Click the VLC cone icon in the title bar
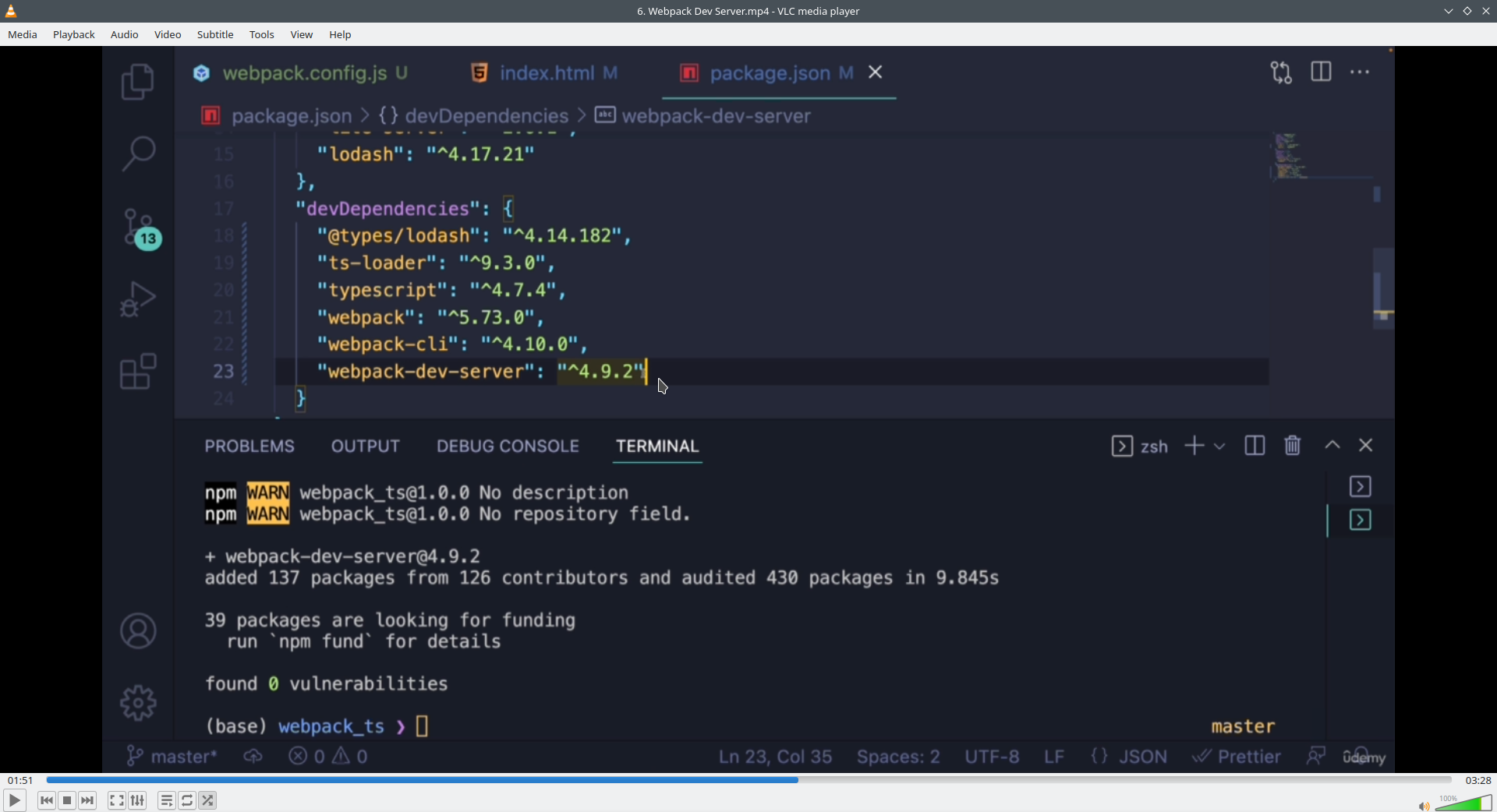 click(x=11, y=11)
